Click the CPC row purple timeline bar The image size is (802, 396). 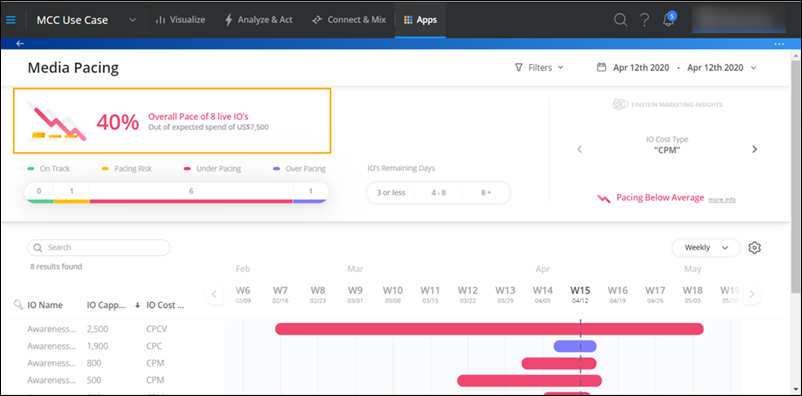(x=575, y=346)
